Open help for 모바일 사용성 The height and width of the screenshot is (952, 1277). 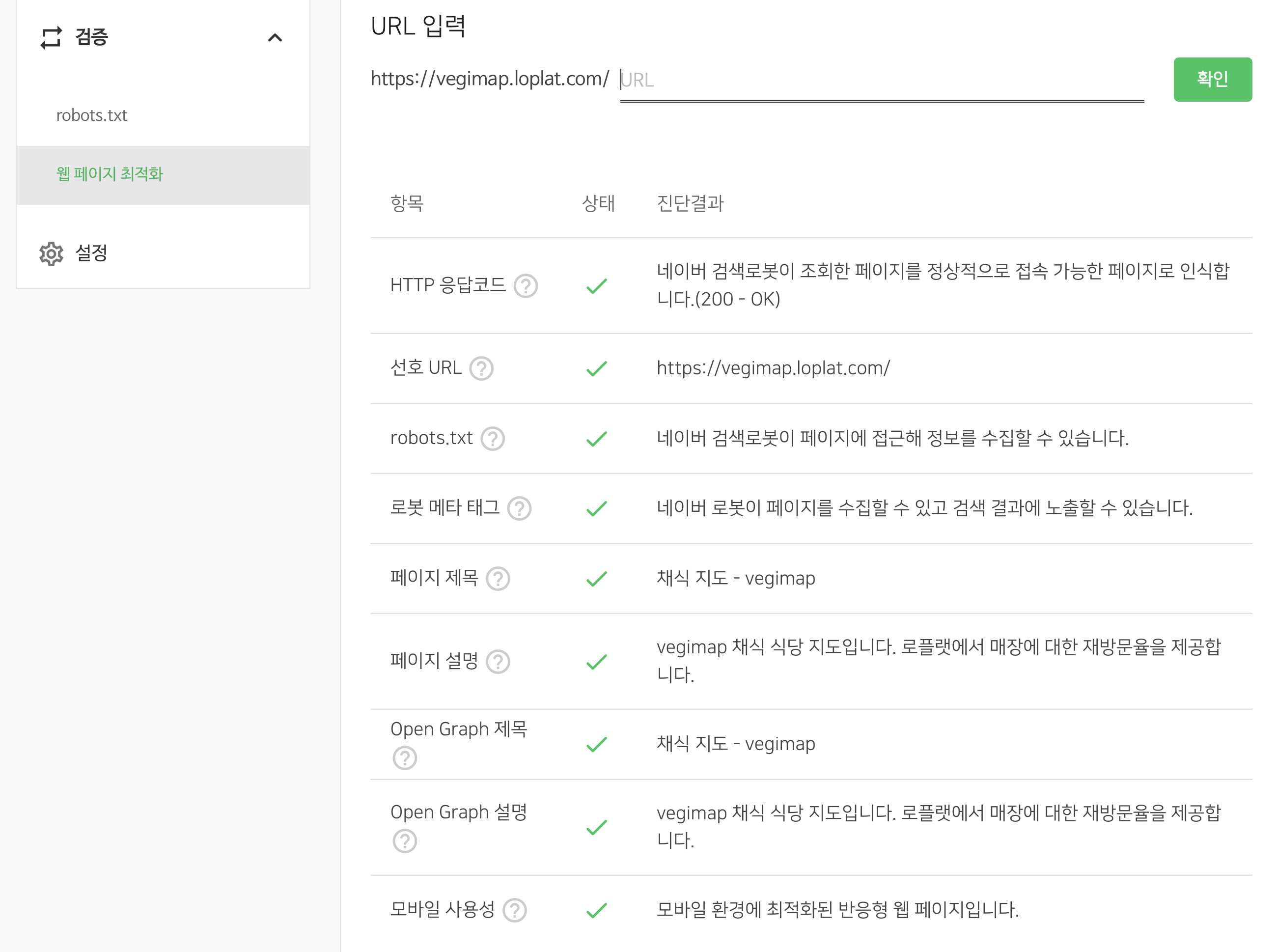coord(514,911)
